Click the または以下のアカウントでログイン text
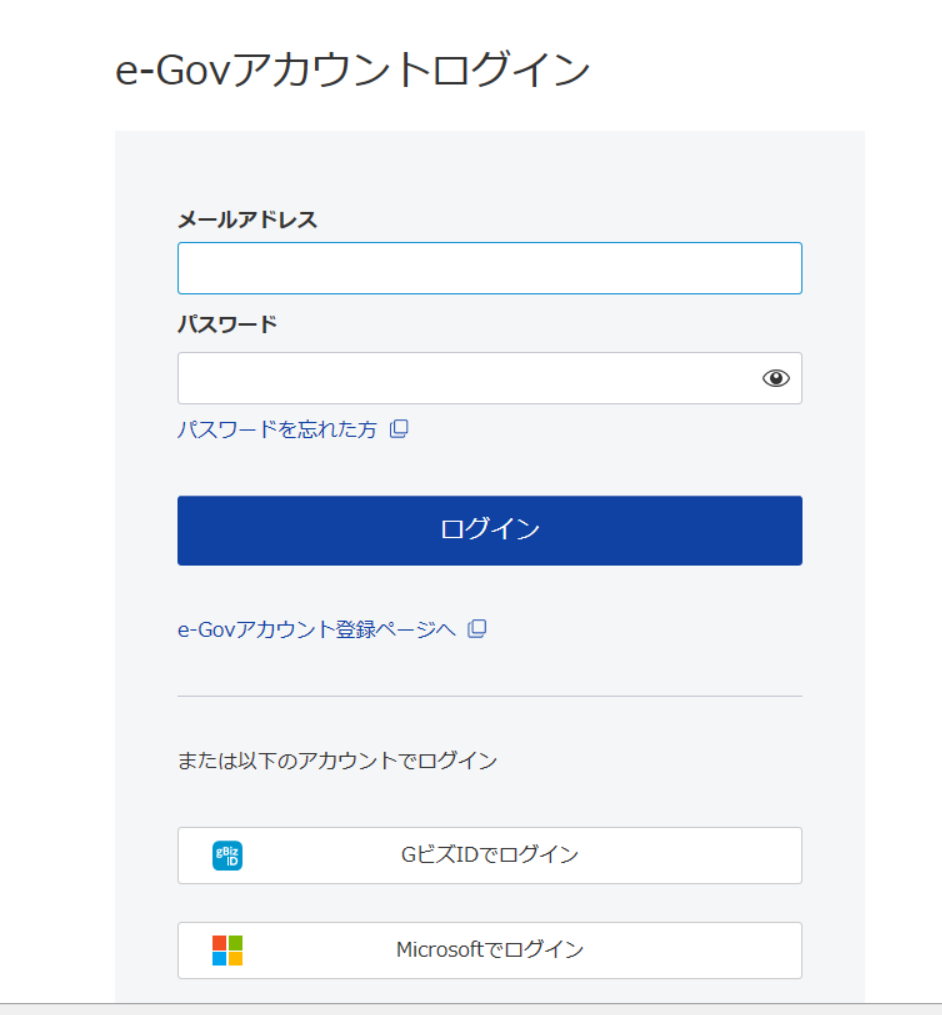Image resolution: width=942 pixels, height=1015 pixels. coord(337,761)
